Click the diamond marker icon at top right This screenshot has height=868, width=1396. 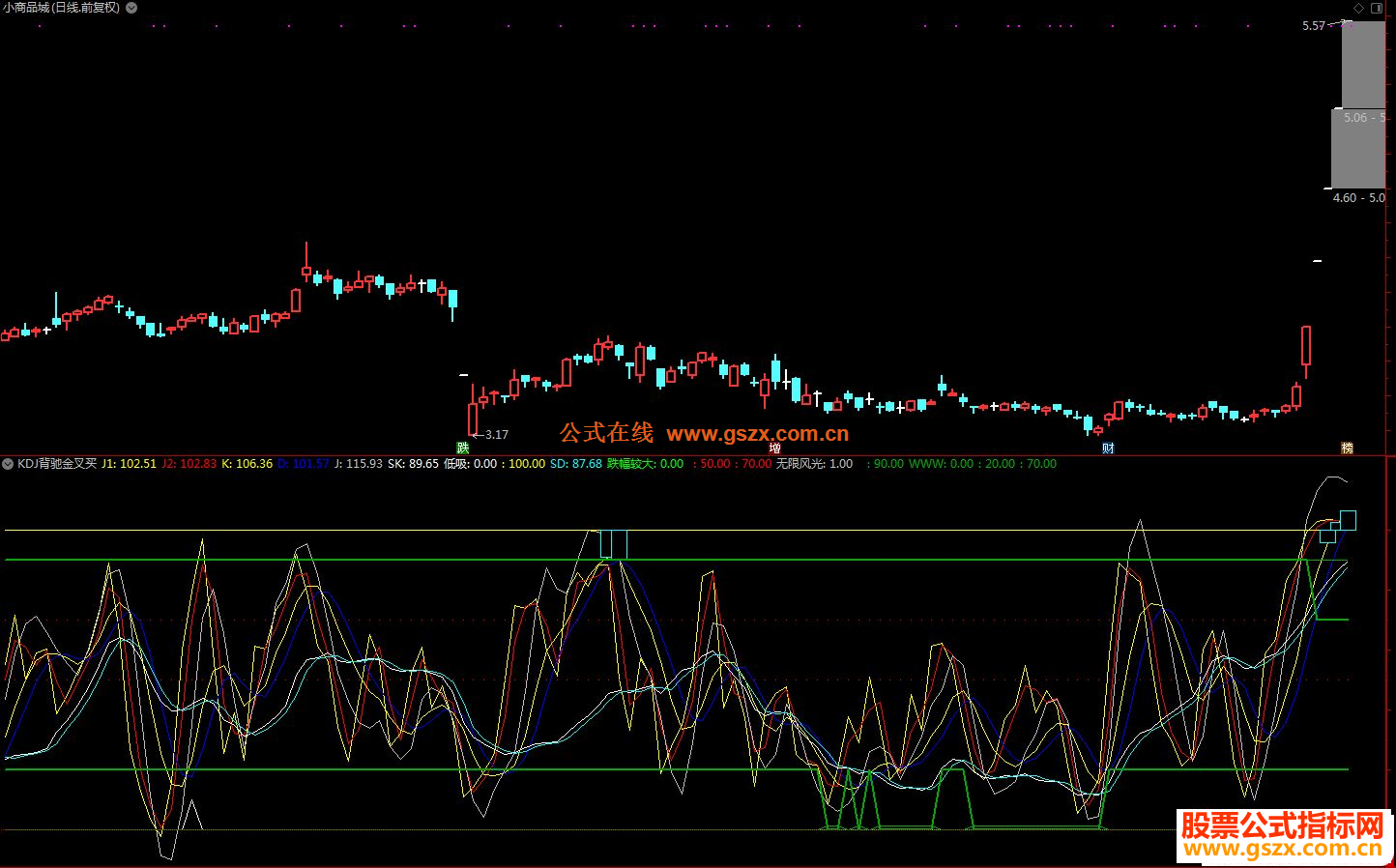(x=1358, y=8)
